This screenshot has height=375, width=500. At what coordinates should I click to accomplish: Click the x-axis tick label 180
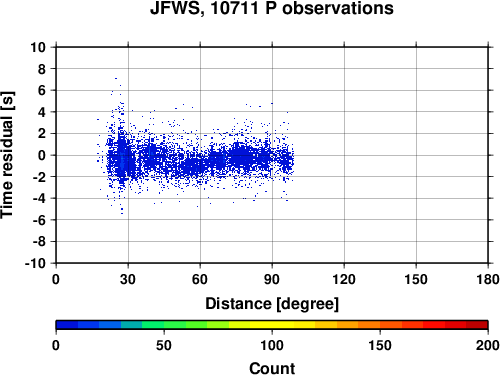pos(488,279)
